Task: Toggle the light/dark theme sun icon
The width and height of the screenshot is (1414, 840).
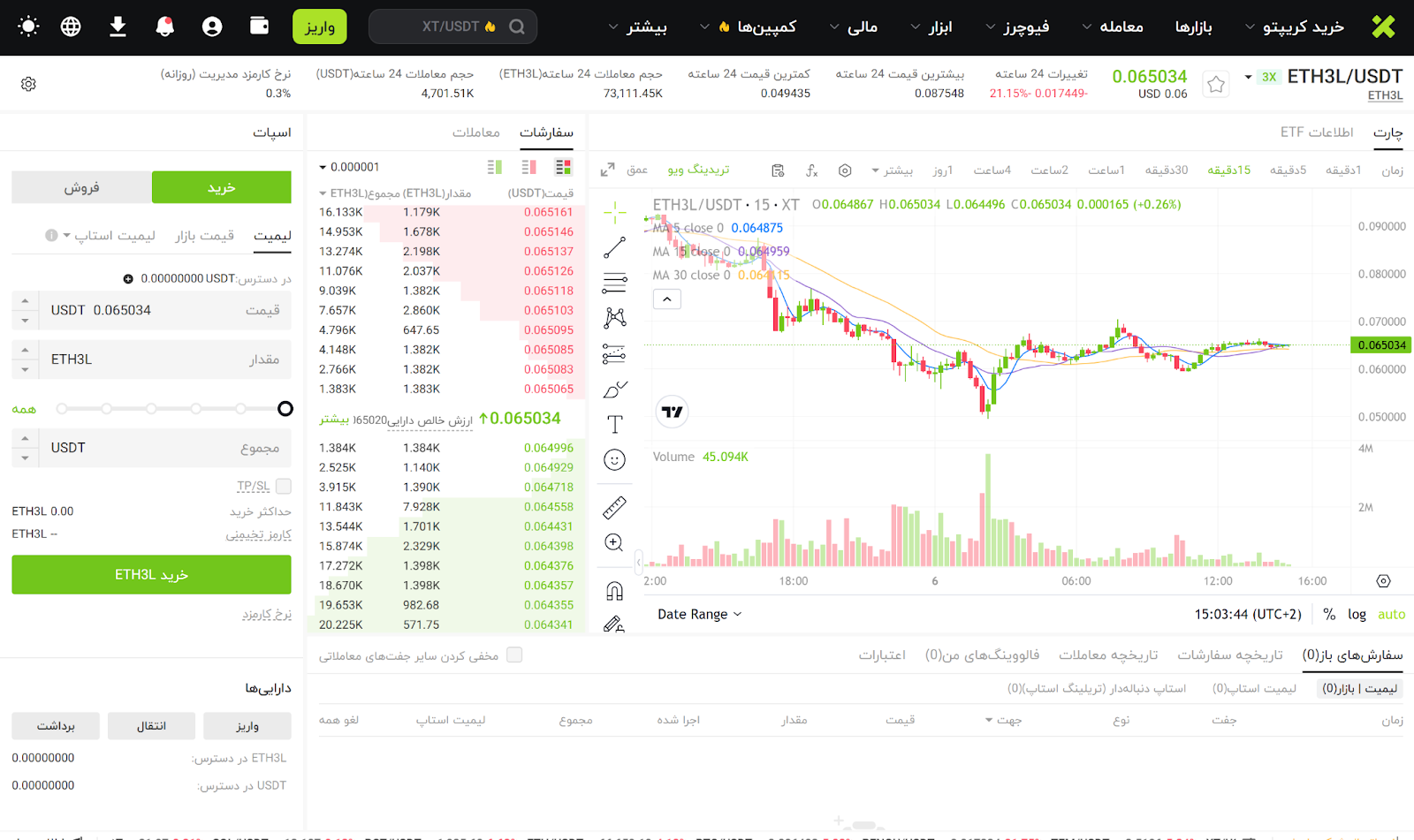Action: pyautogui.click(x=28, y=26)
